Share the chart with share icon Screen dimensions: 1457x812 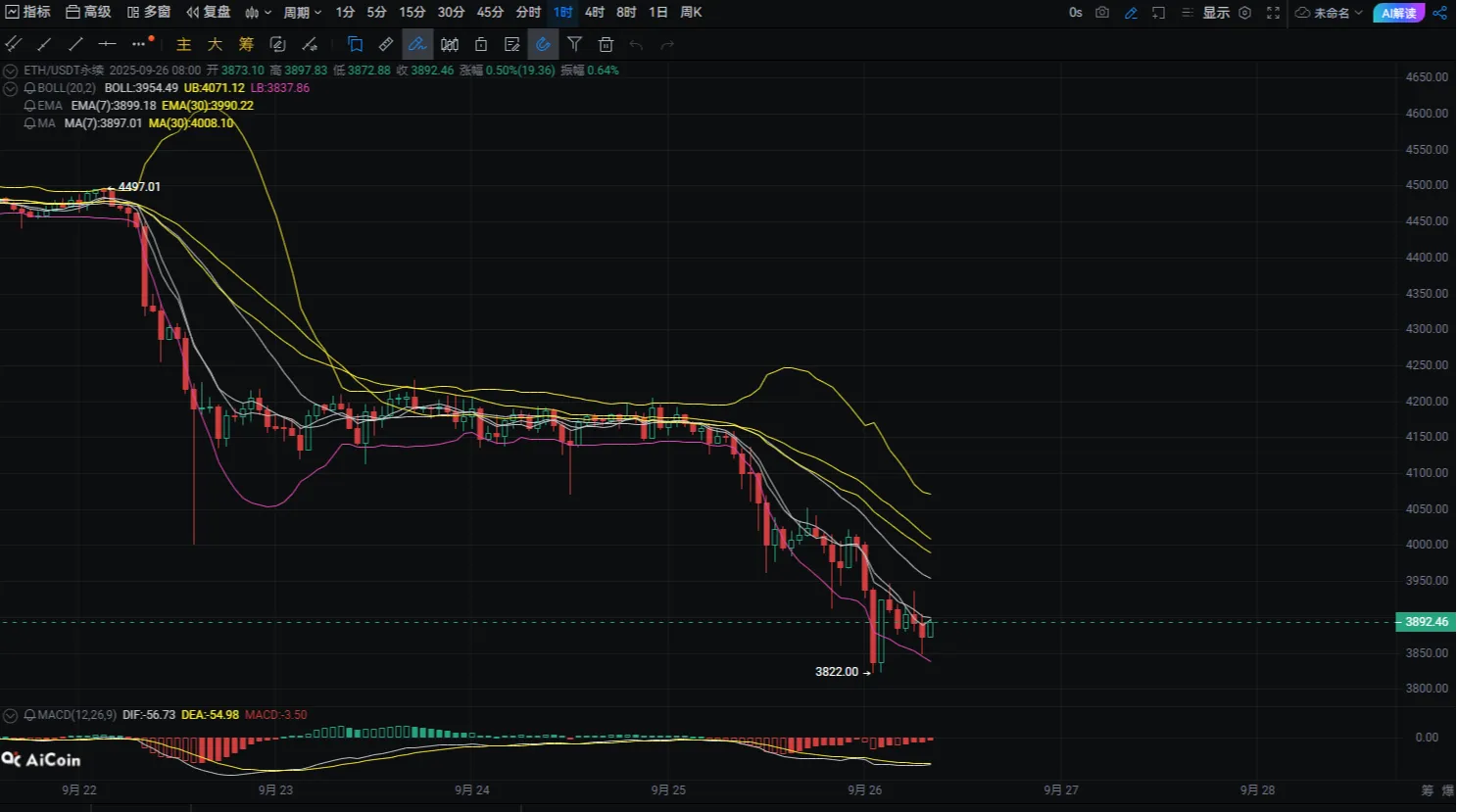pyautogui.click(x=1439, y=13)
